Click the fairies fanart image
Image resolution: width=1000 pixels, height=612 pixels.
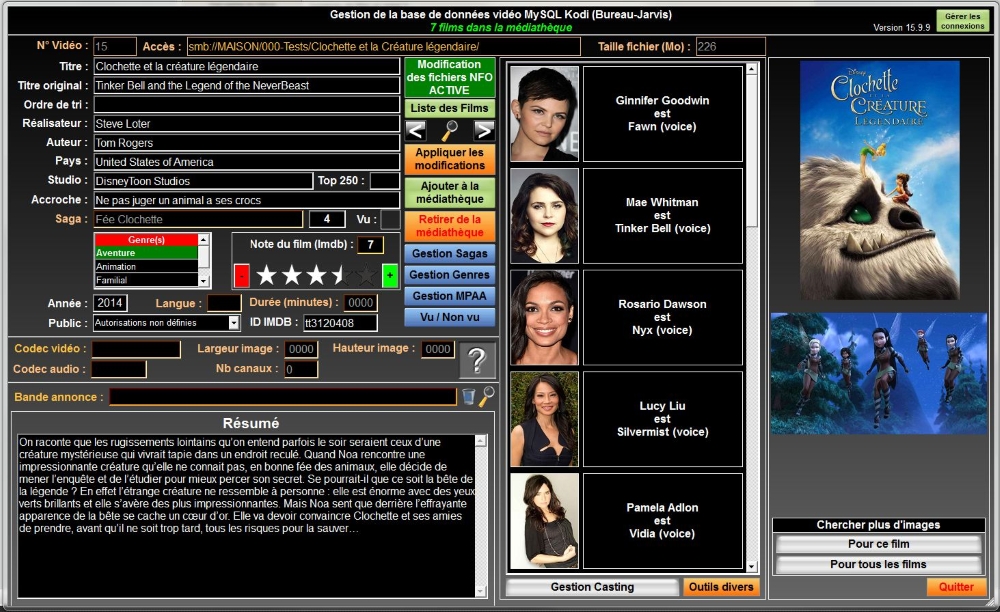point(878,374)
